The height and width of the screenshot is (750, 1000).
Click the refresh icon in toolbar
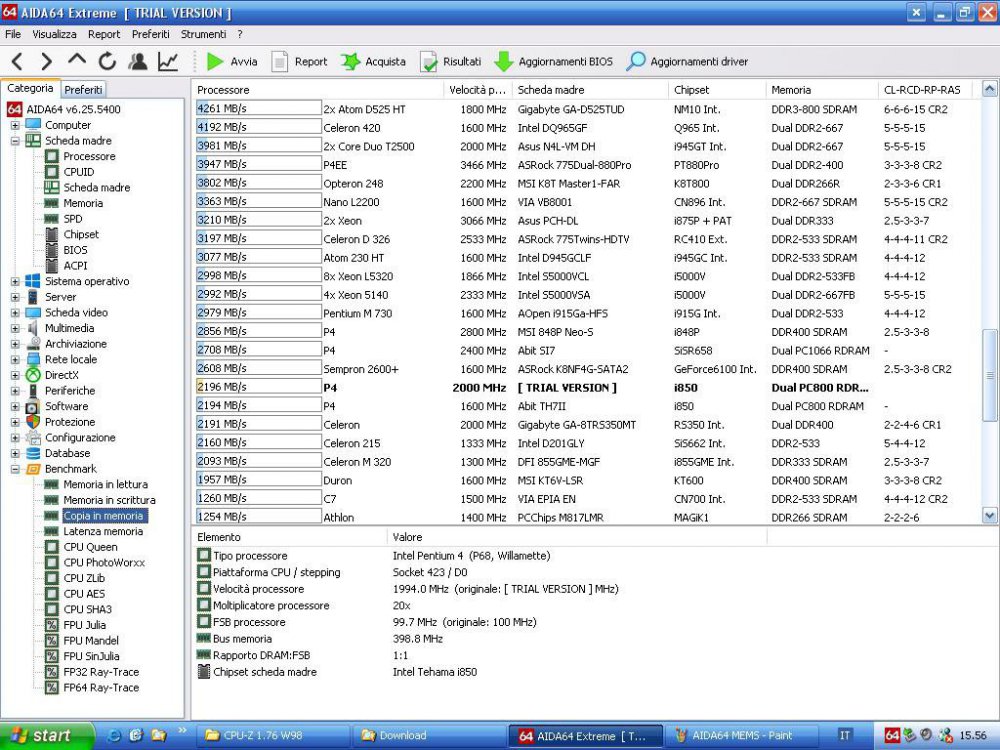tap(107, 61)
